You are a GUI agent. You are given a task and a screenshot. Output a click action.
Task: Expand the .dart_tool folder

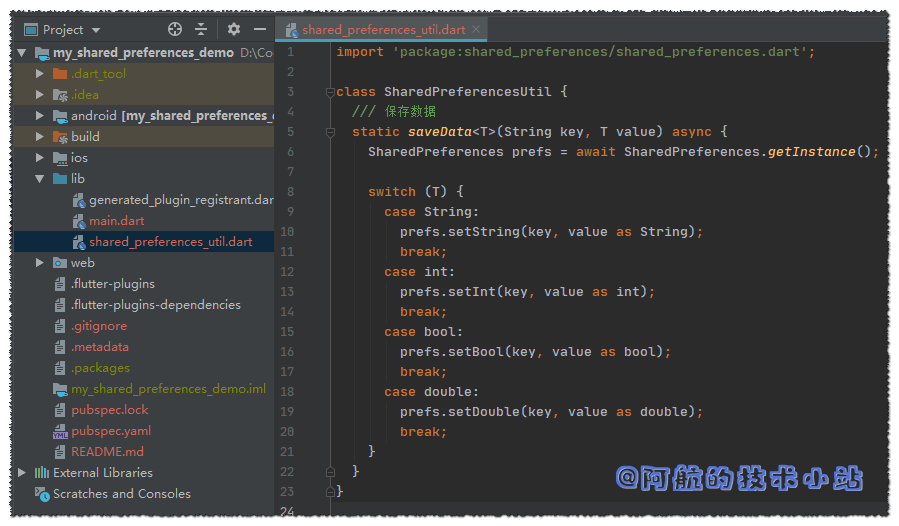tap(40, 73)
